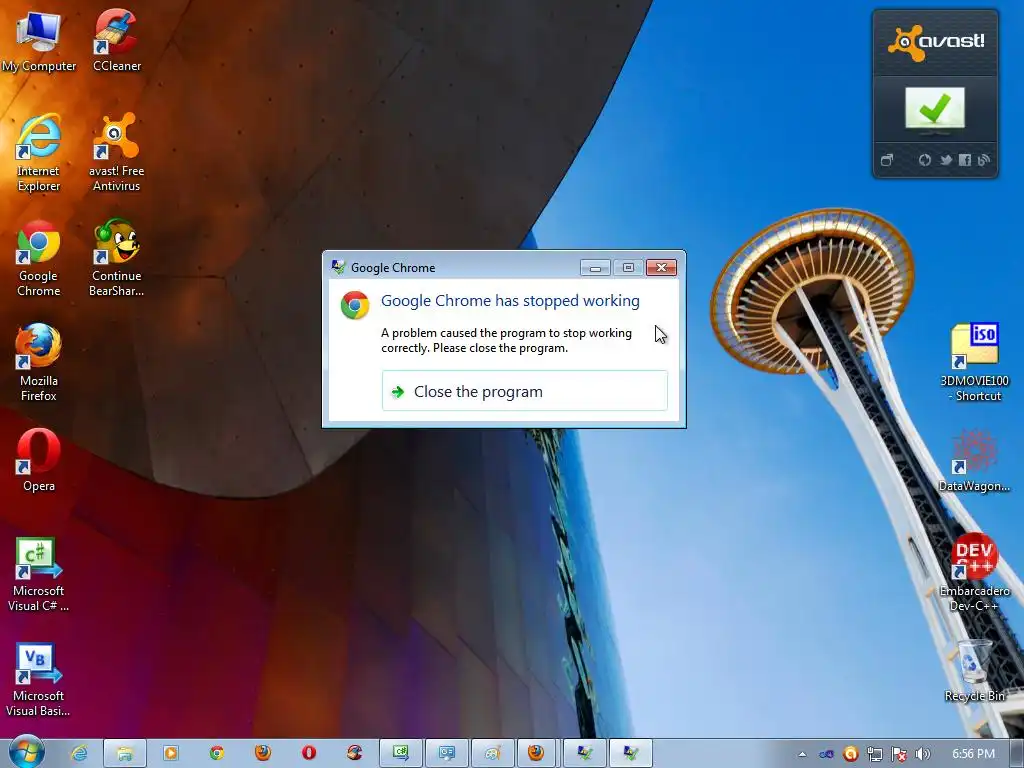
Task: Select the DataWagon desktop shortcut
Action: tap(974, 460)
